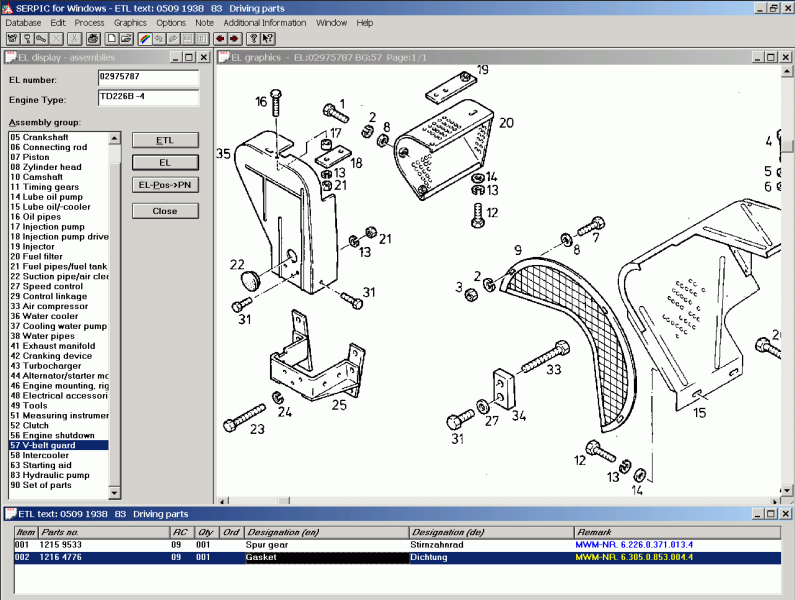
Task: Click the EL number input field
Action: [148, 77]
